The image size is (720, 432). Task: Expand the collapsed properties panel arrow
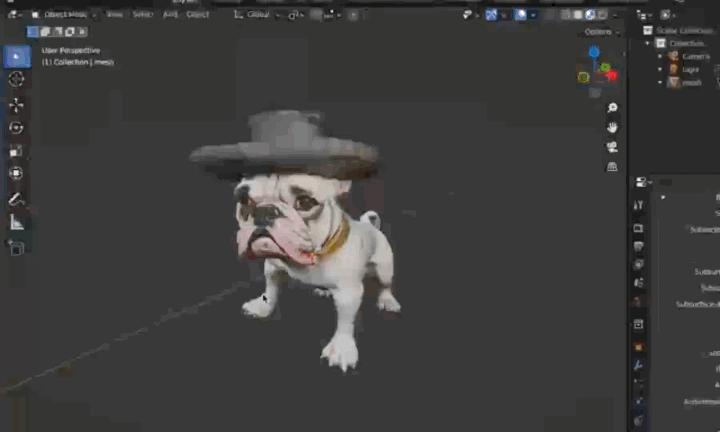663,197
